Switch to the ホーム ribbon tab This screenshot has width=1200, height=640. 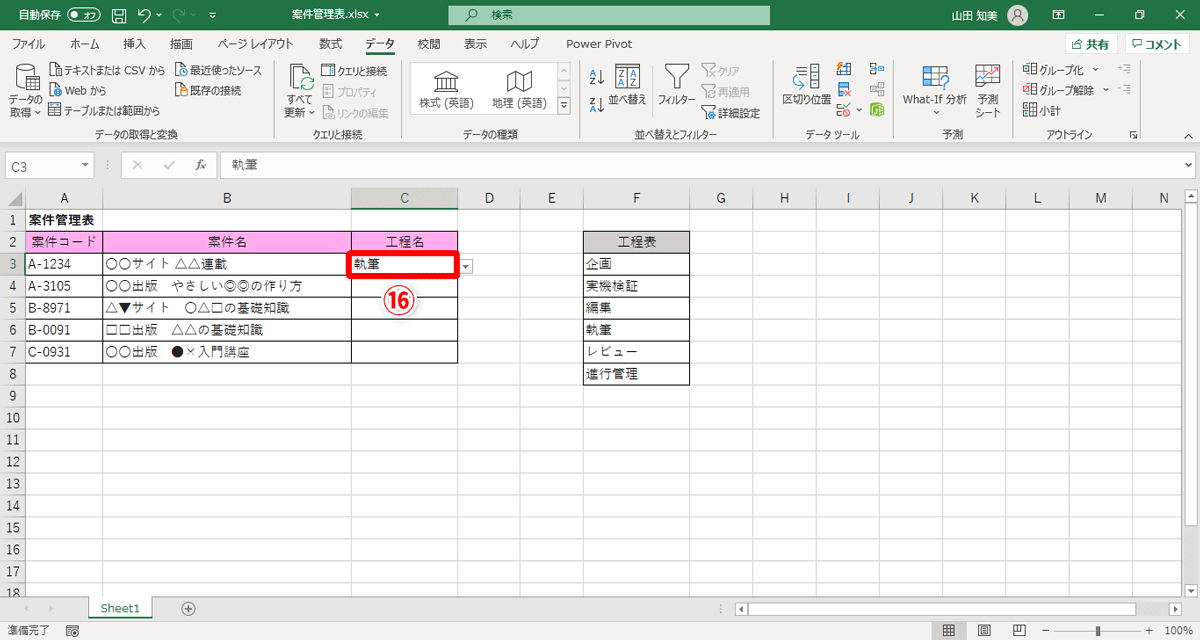(x=84, y=44)
